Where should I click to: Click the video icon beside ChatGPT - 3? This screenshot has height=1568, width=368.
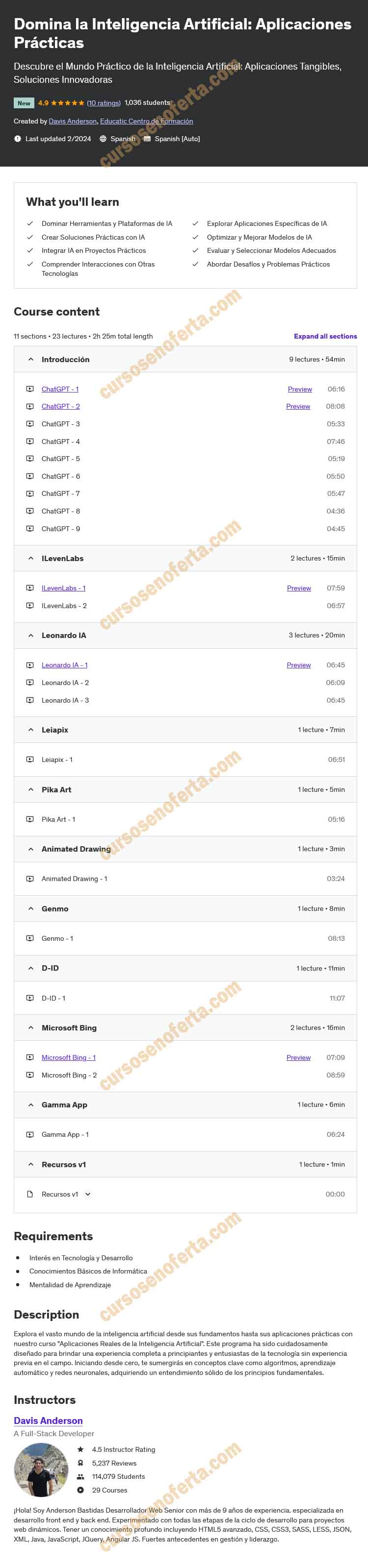coord(30,424)
